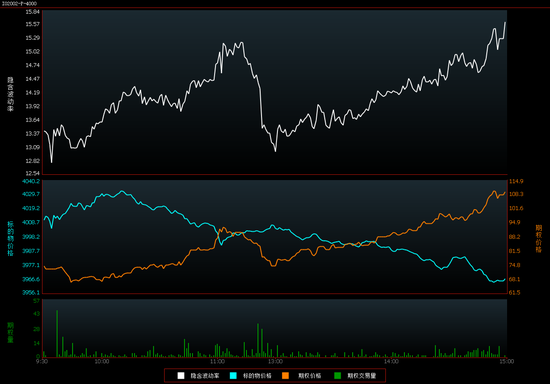Click the 15.02 volatility axis value
This screenshot has height=384, width=550.
click(33, 52)
